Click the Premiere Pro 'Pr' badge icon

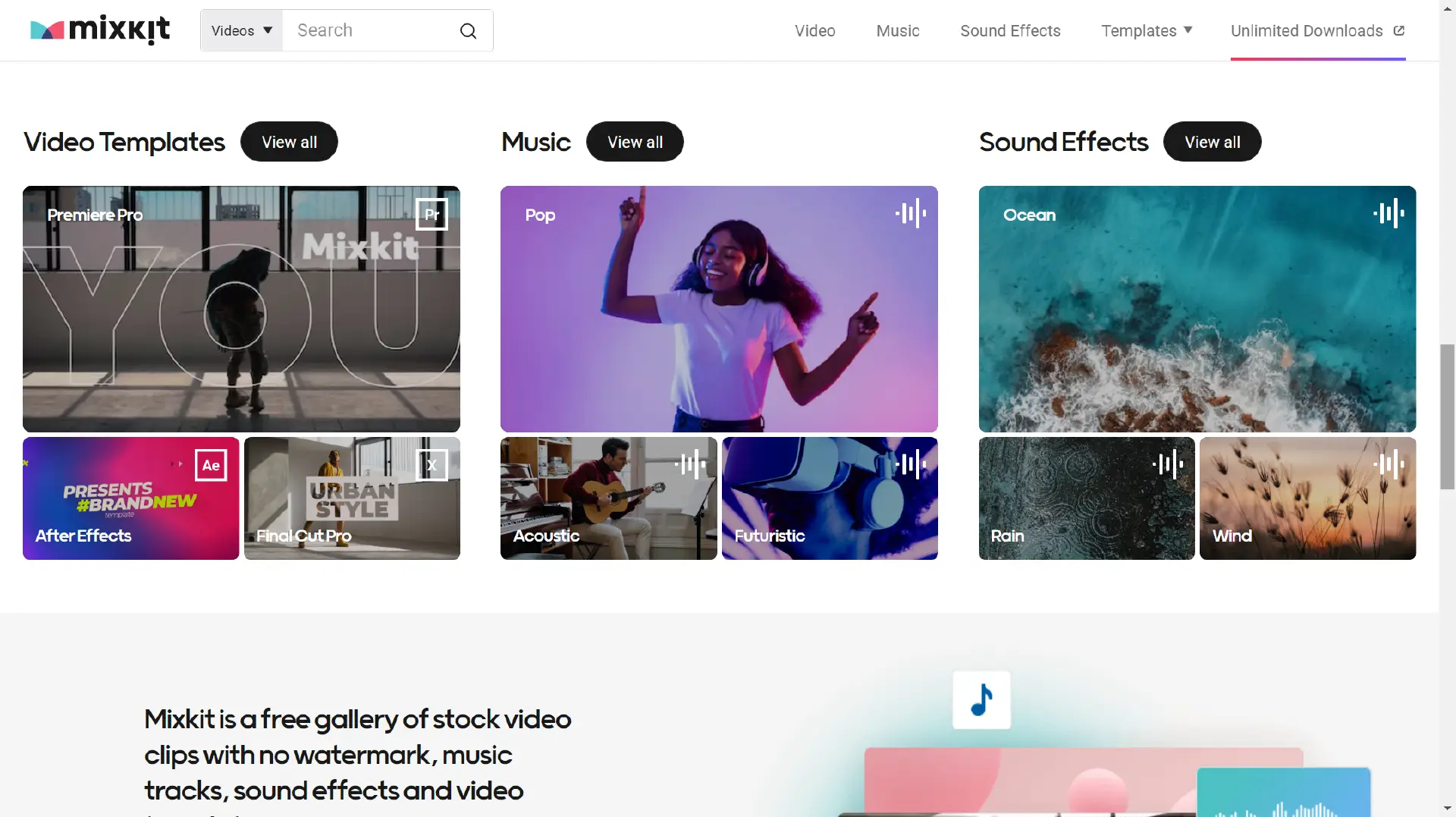(x=431, y=215)
